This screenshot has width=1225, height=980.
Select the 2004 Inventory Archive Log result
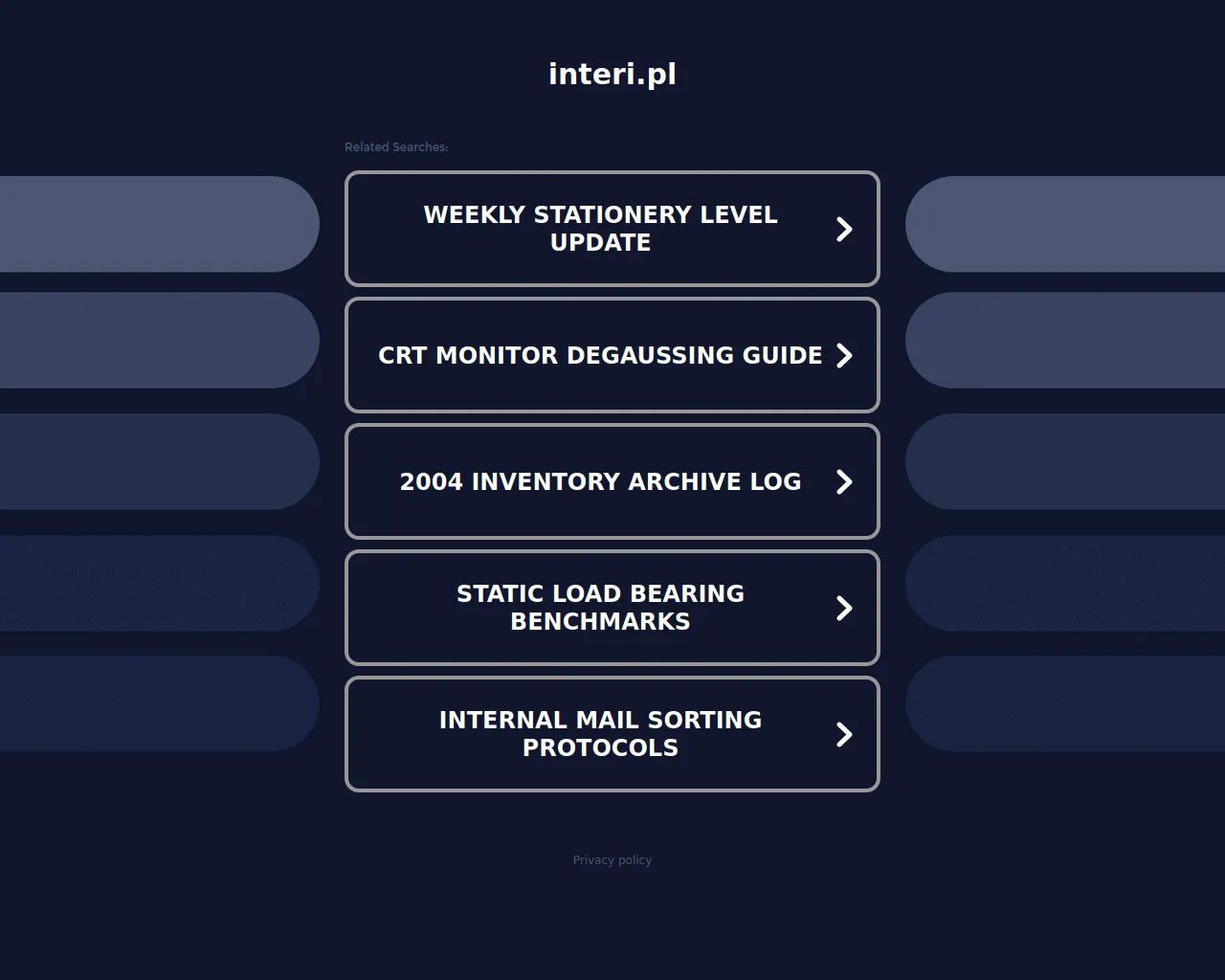[600, 481]
